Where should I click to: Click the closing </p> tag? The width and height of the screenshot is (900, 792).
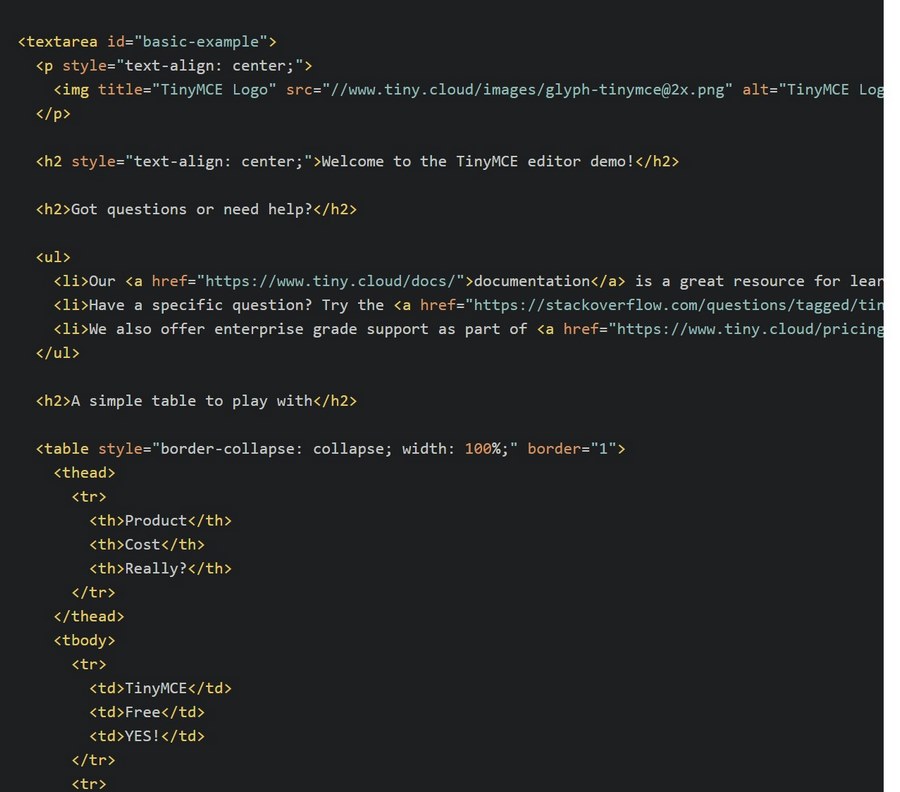[53, 114]
